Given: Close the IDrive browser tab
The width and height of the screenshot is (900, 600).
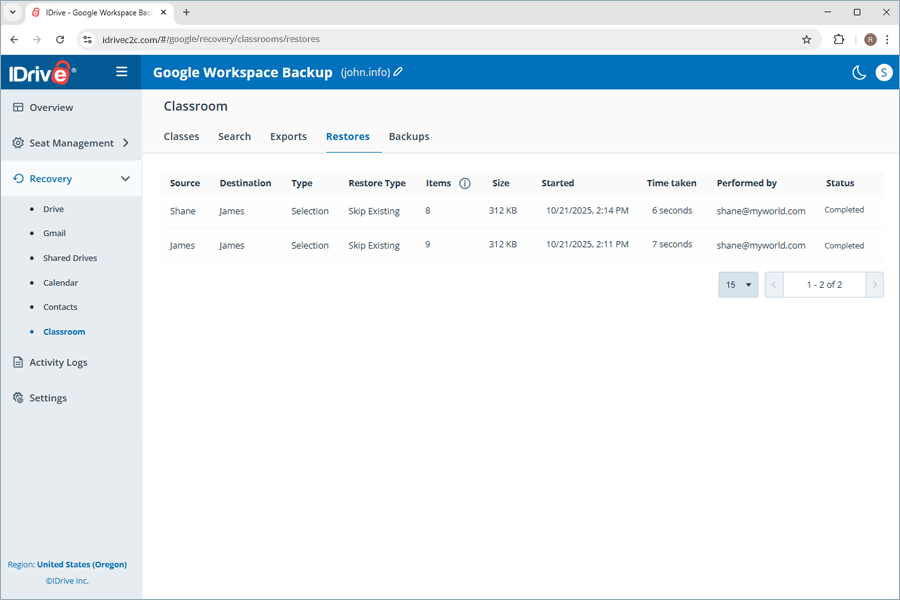Looking at the screenshot, I should point(164,12).
